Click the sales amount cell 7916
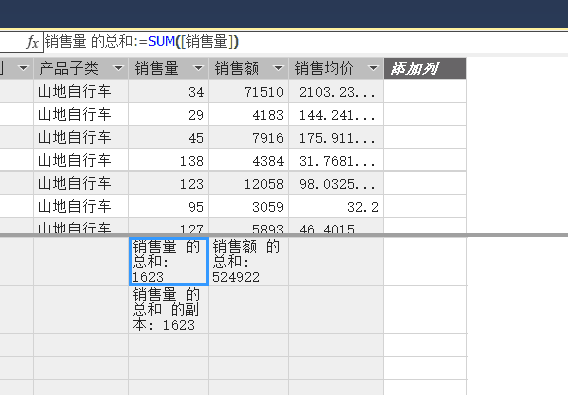Viewport: 568px width, 395px height. point(248,137)
